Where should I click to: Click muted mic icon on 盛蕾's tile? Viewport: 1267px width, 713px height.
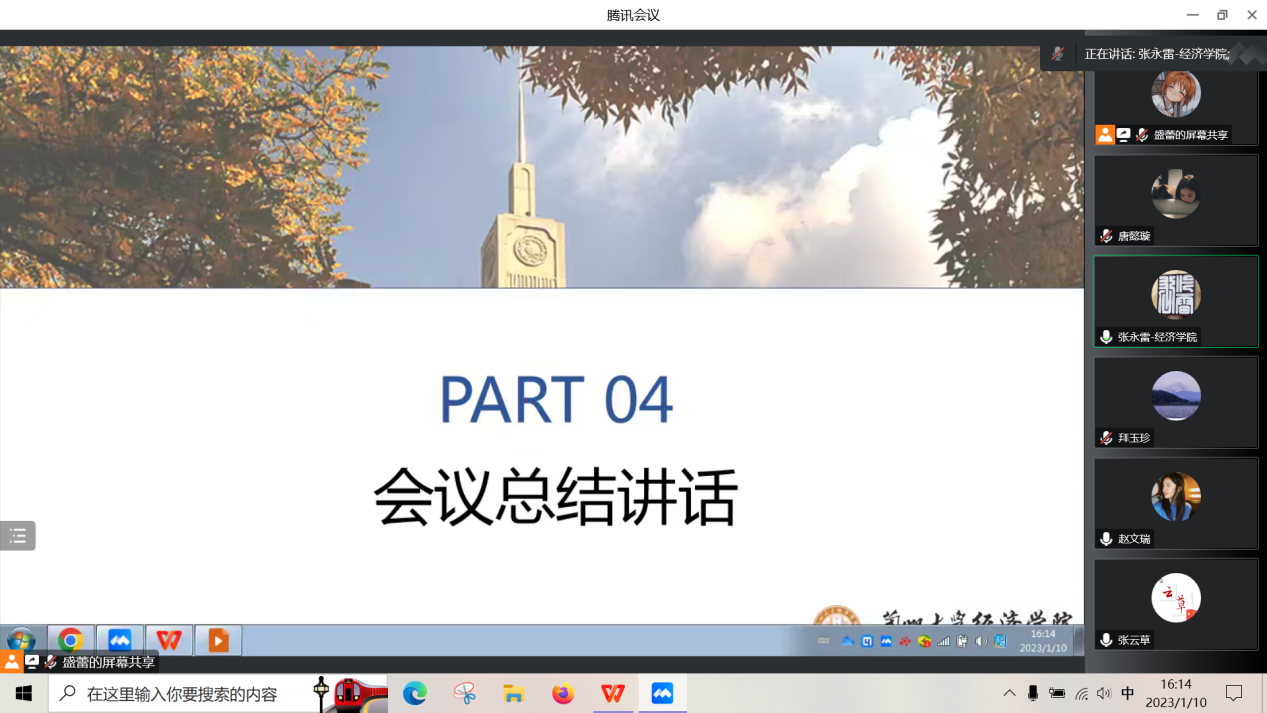(1142, 135)
